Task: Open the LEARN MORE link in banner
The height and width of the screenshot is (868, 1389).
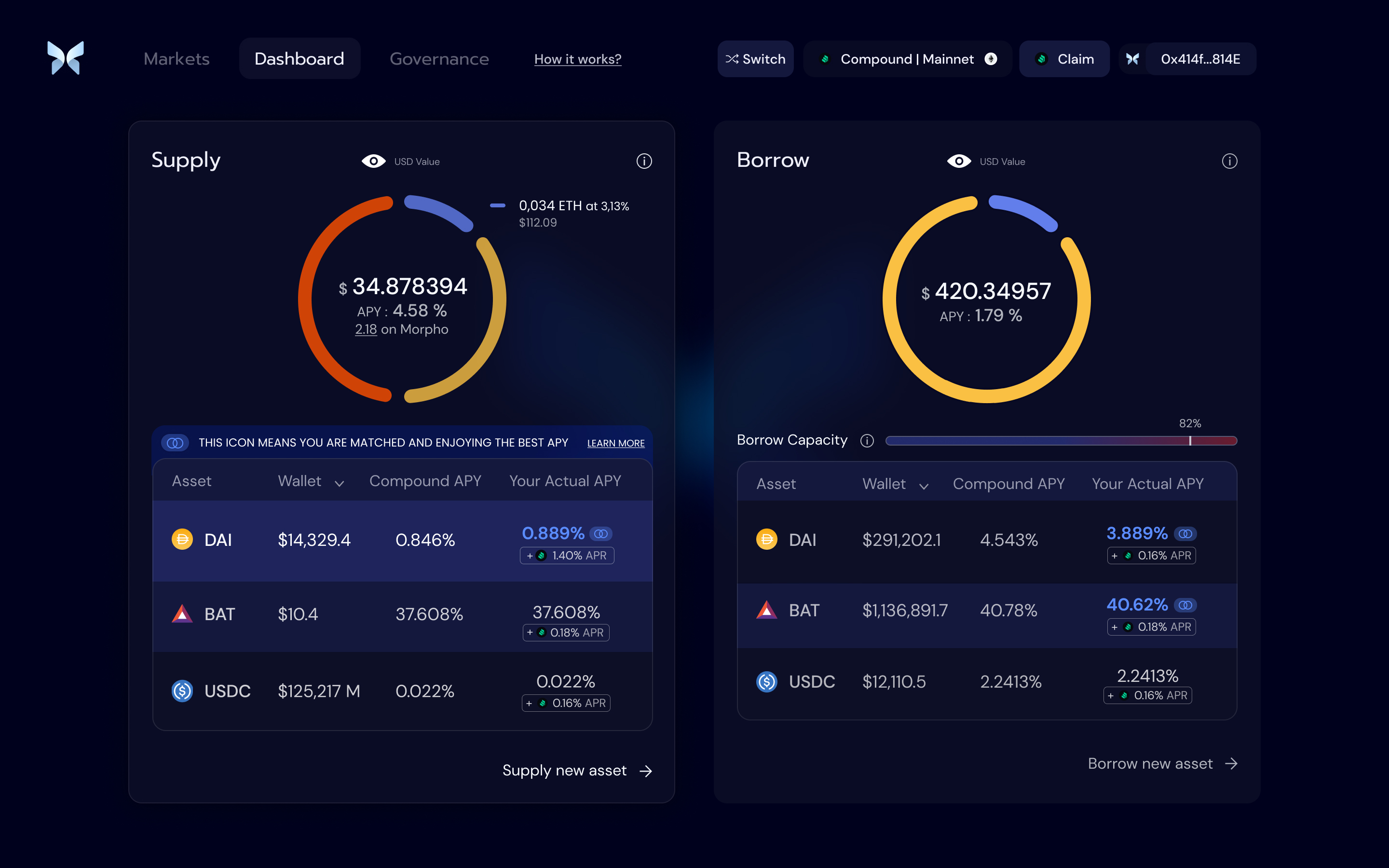Action: click(x=615, y=443)
